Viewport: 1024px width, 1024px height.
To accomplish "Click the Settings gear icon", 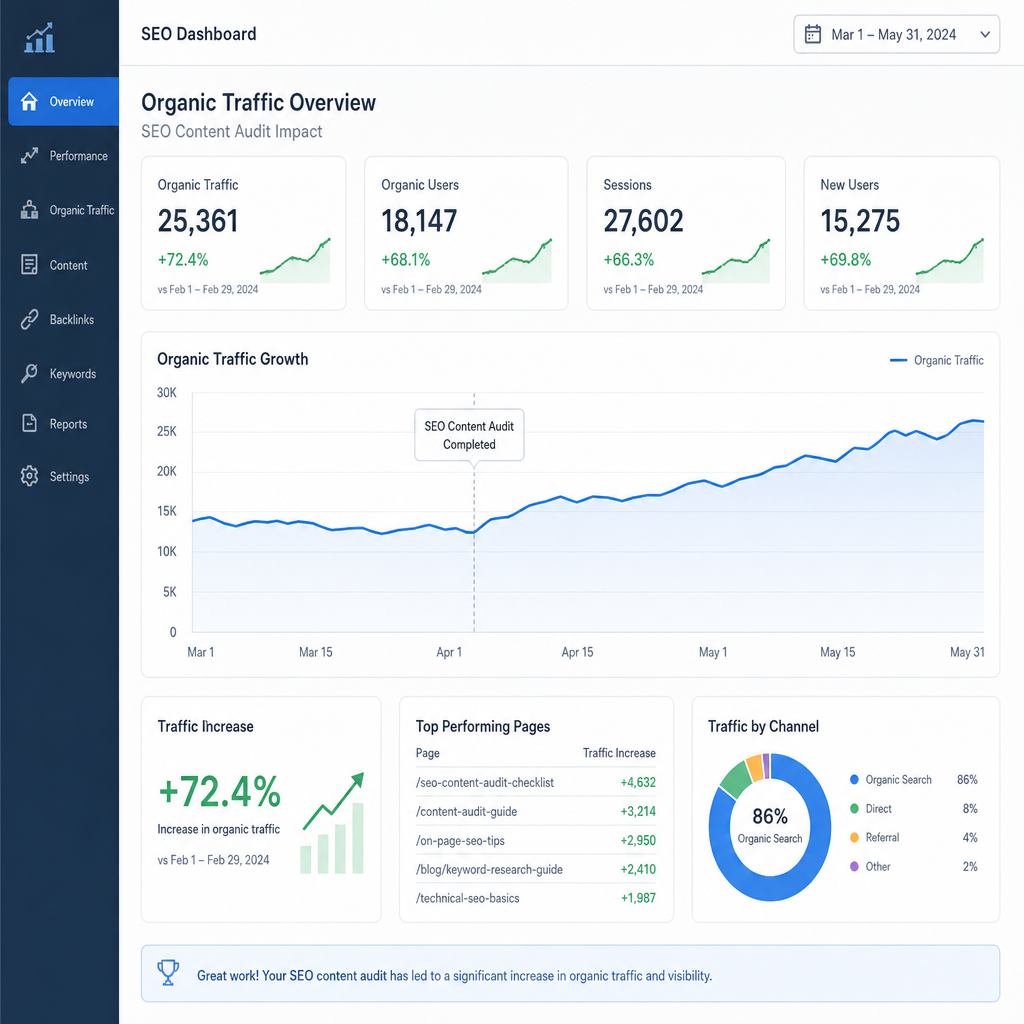I will [x=29, y=476].
